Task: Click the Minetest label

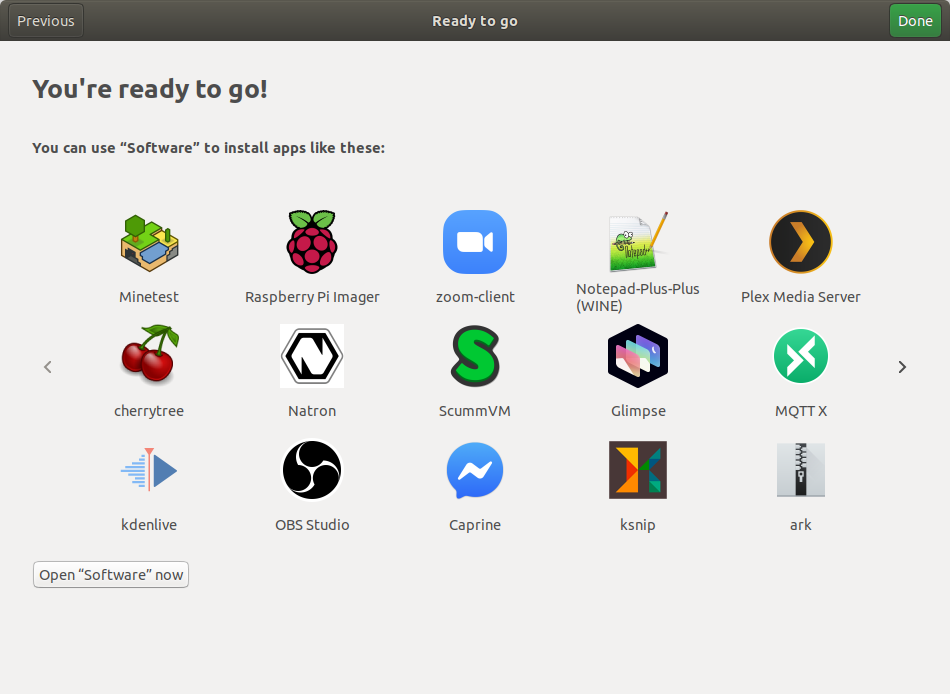Action: 149,297
